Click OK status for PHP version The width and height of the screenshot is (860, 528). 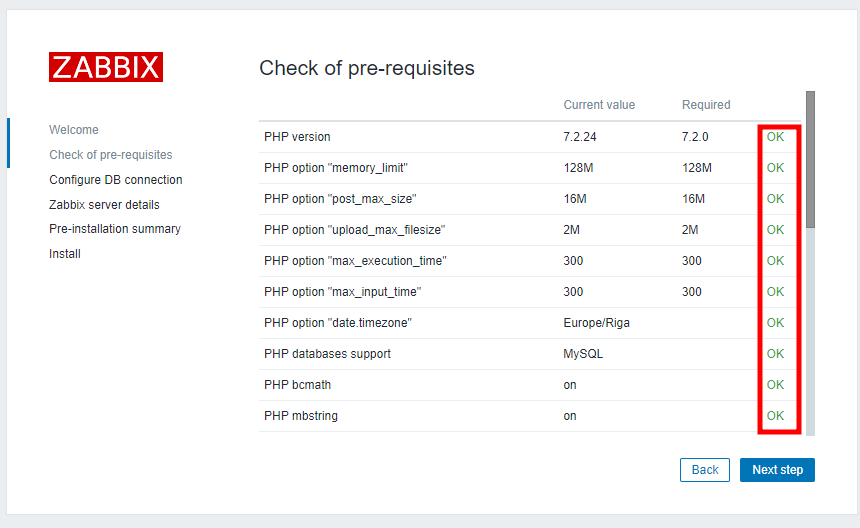pyautogui.click(x=775, y=137)
